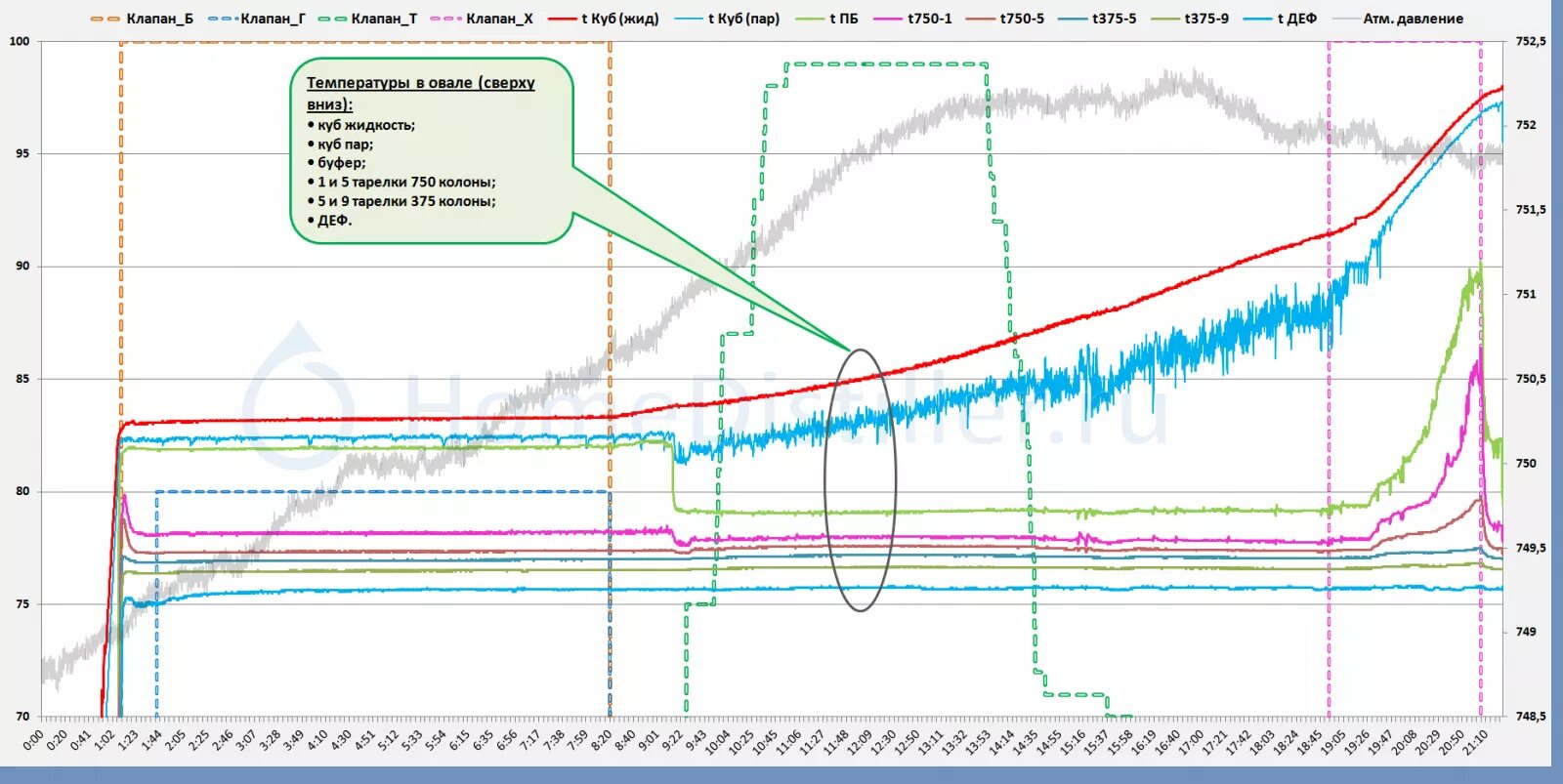Viewport: 1563px width, 784px height.
Task: Select the t375-9 legend entry
Action: [1190, 19]
